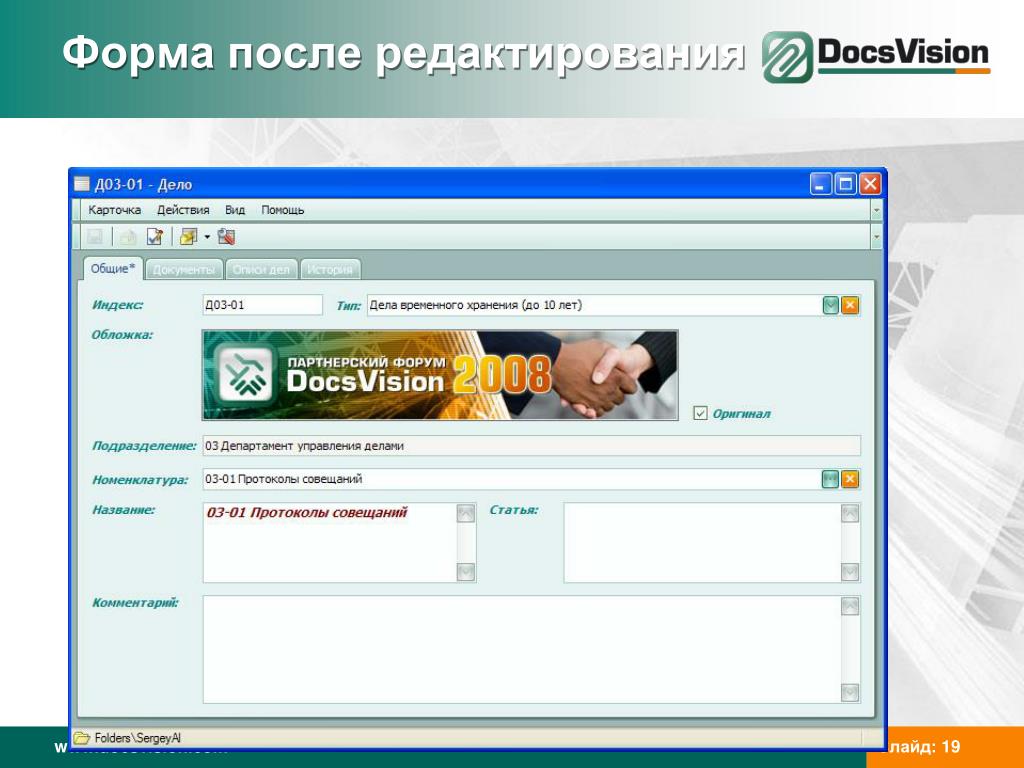This screenshot has width=1024, height=768.
Task: Click Название scrollbar down arrow
Action: 466,571
